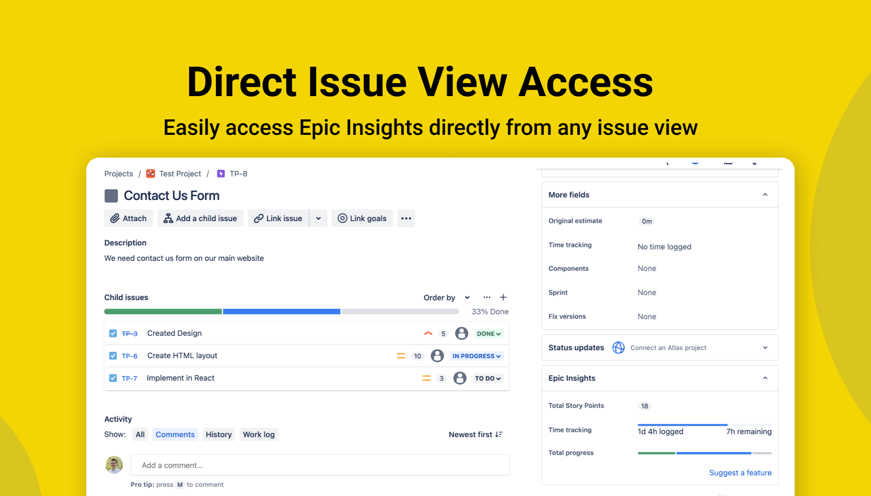The height and width of the screenshot is (496, 871).
Task: Click the Child issues progress bar
Action: click(282, 312)
